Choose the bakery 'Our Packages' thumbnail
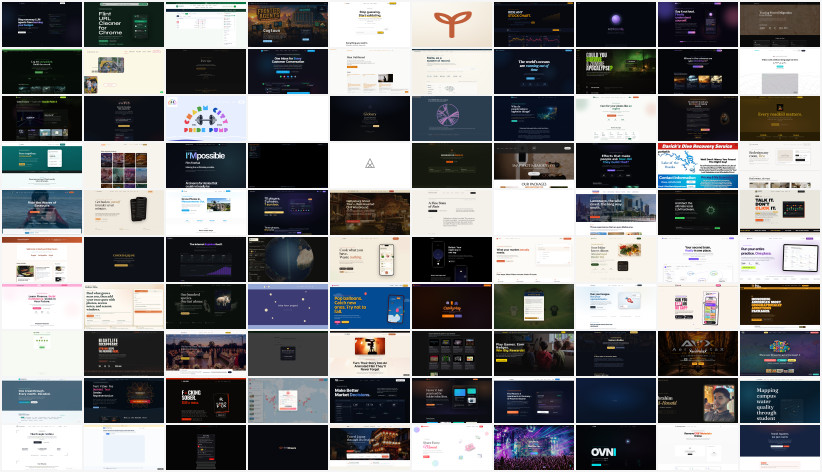Image resolution: width=822 pixels, height=472 pixels. [x=534, y=165]
